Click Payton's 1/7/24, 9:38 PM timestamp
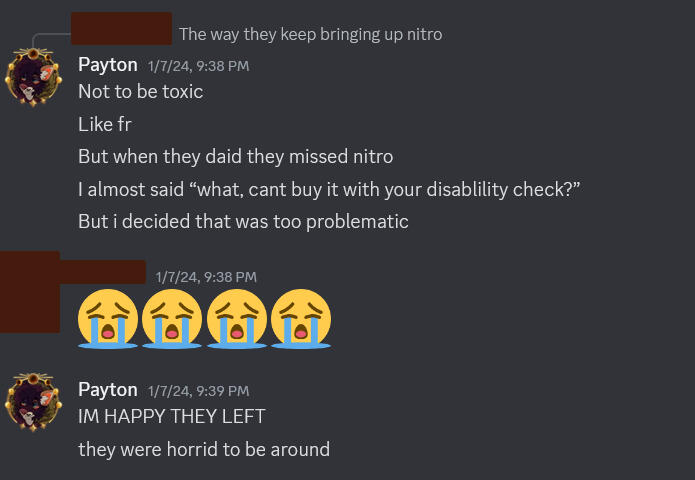The image size is (695, 480). coord(199,66)
